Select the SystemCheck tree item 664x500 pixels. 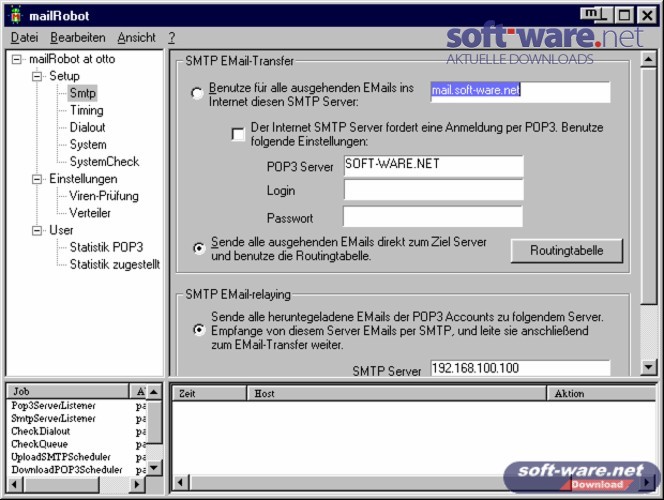pyautogui.click(x=104, y=162)
